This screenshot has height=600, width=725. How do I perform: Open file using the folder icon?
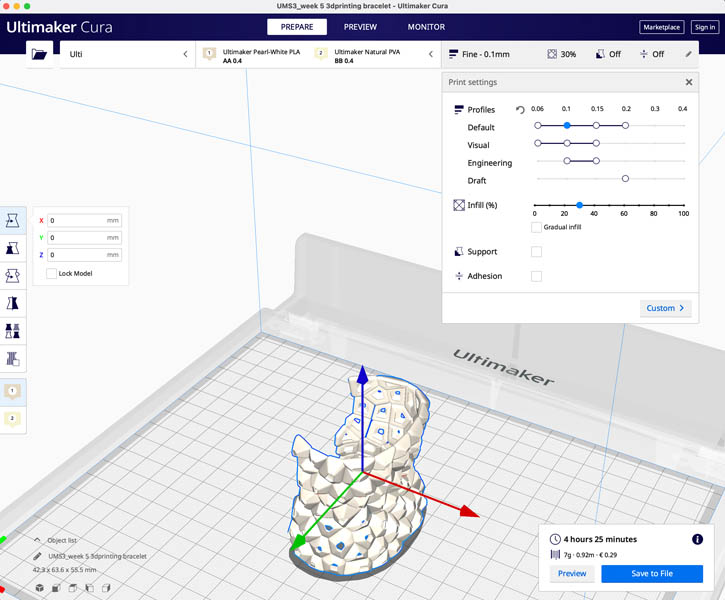[x=39, y=54]
